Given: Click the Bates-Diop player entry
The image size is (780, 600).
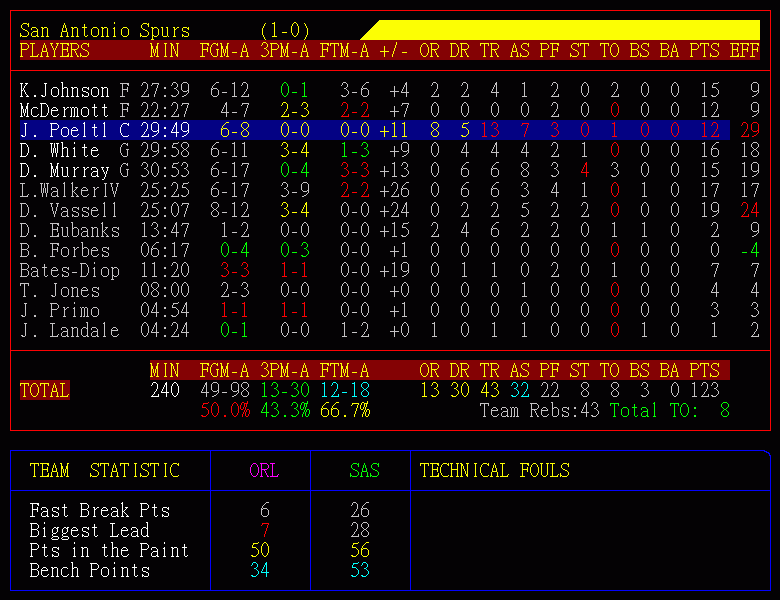Looking at the screenshot, I should pyautogui.click(x=69, y=271).
